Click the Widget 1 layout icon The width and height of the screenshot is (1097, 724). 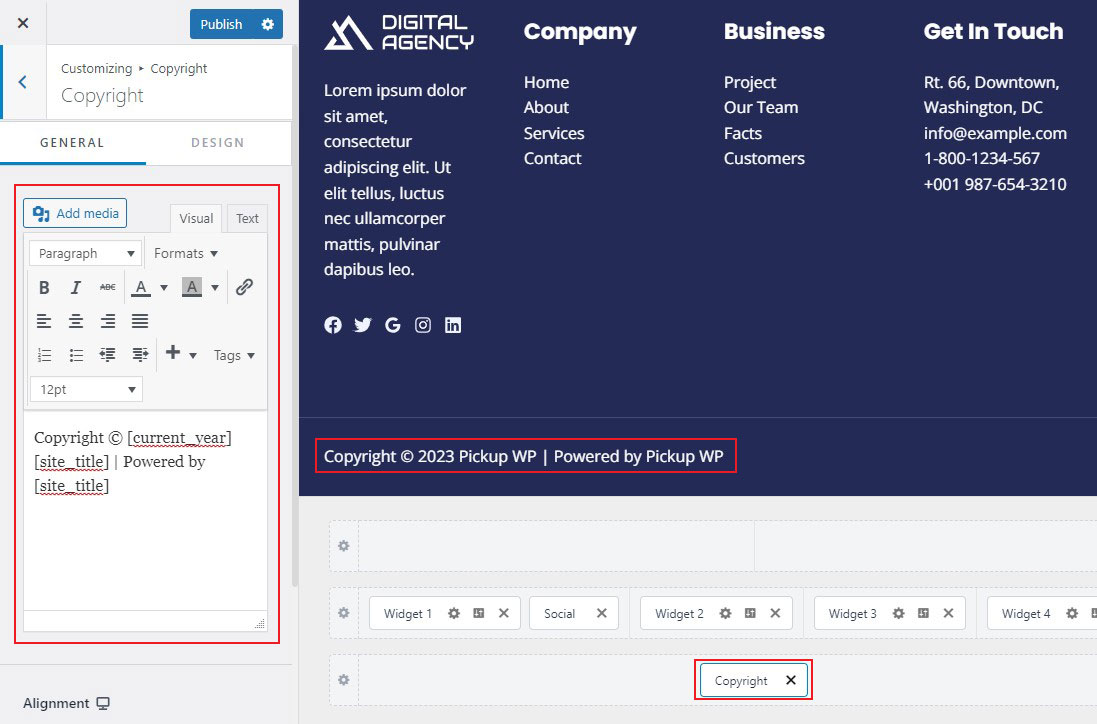click(479, 613)
